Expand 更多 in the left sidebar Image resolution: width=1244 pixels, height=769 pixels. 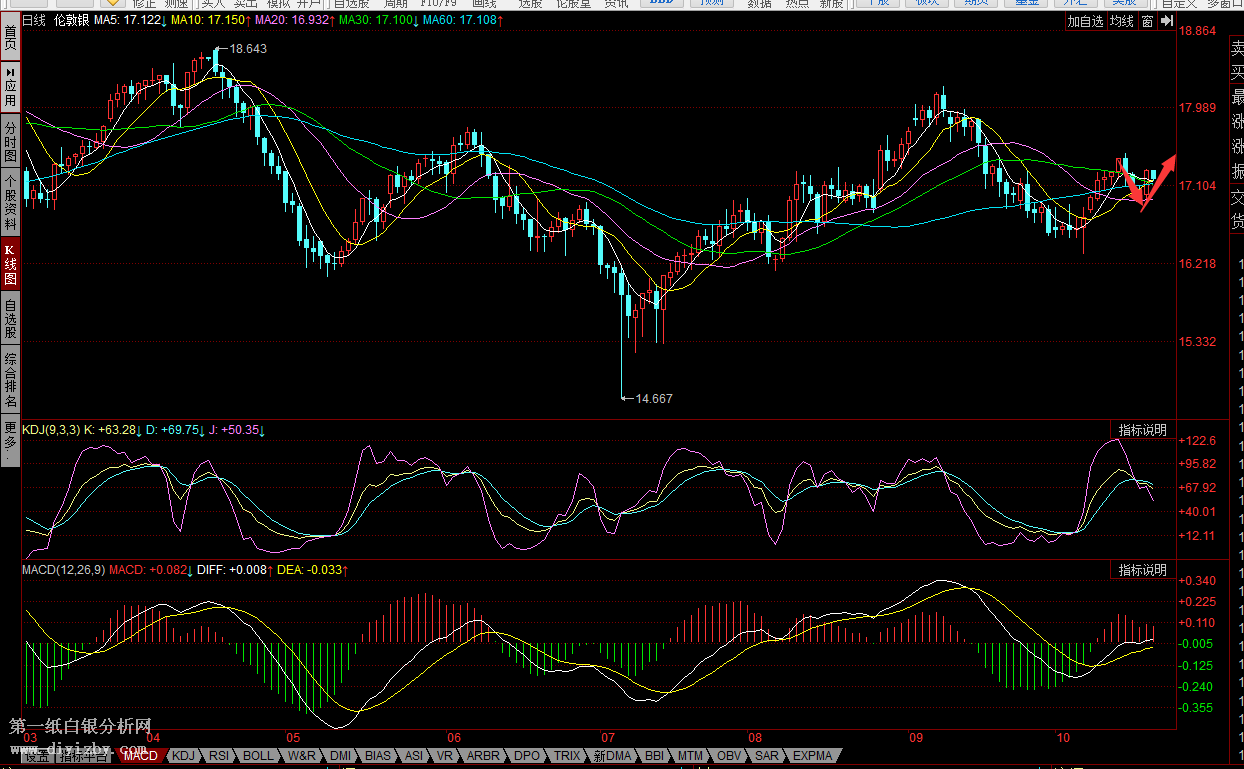(10, 441)
